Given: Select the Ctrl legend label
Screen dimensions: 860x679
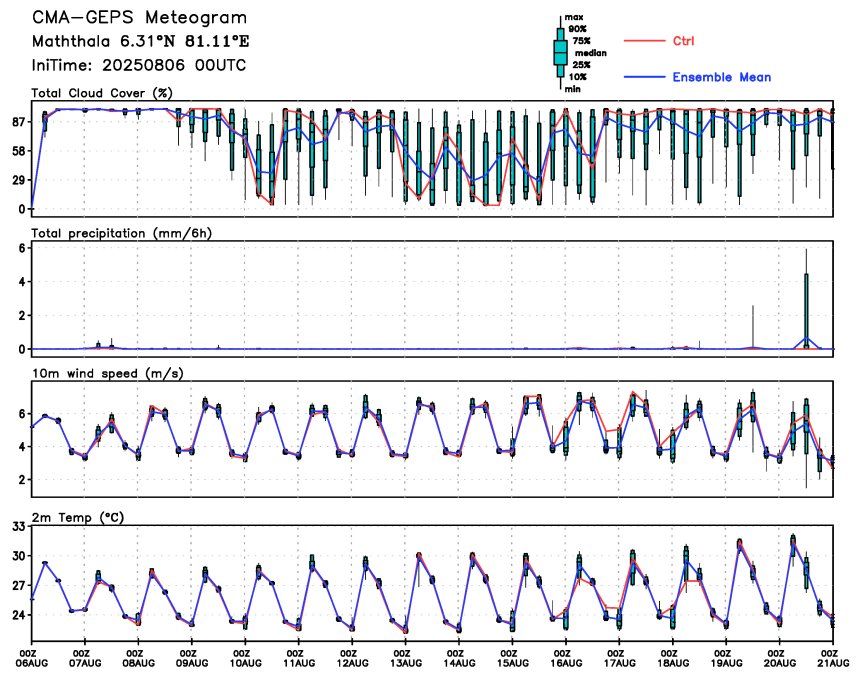Looking at the screenshot, I should [683, 41].
